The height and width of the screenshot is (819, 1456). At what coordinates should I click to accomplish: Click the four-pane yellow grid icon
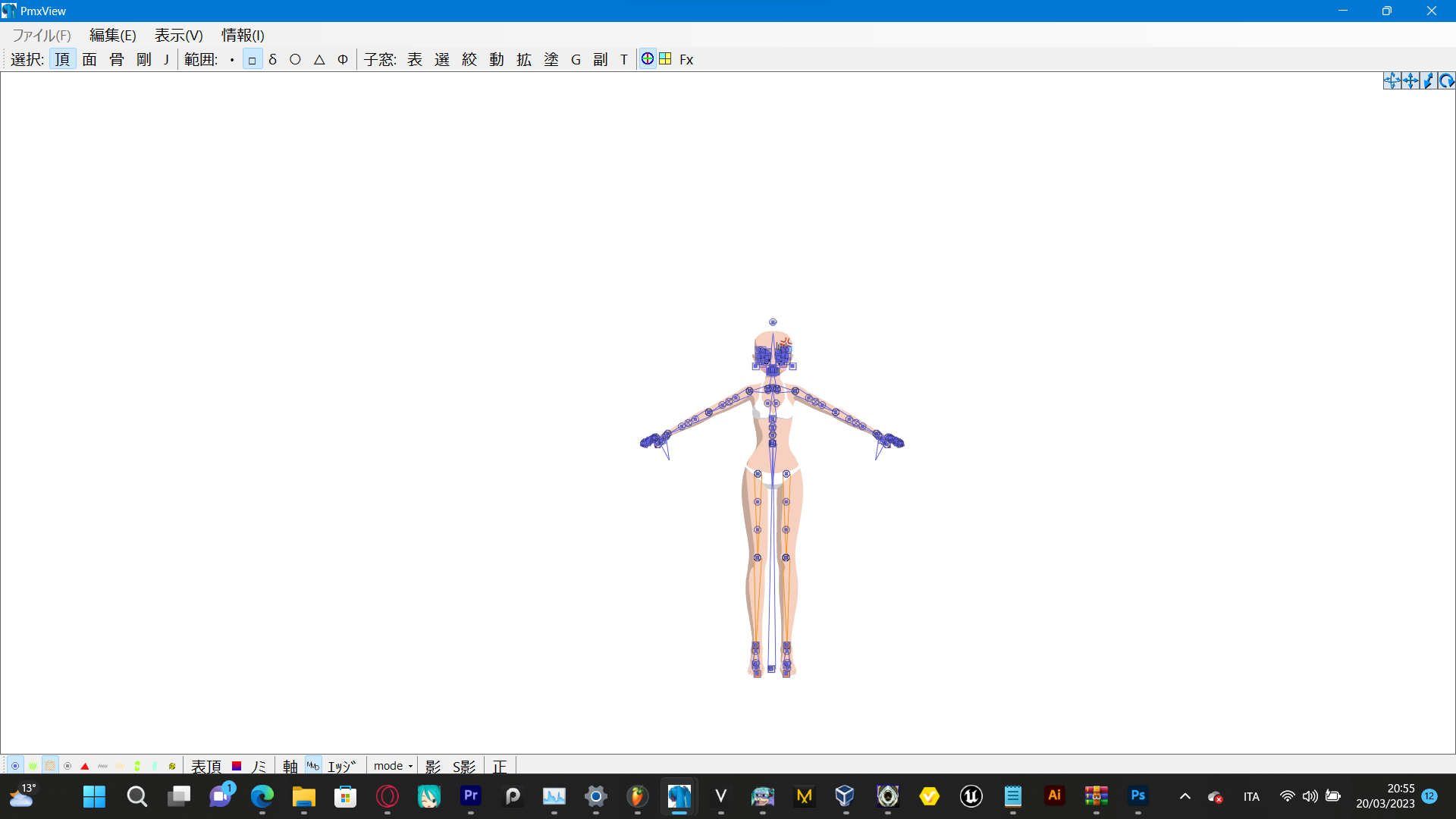(665, 59)
